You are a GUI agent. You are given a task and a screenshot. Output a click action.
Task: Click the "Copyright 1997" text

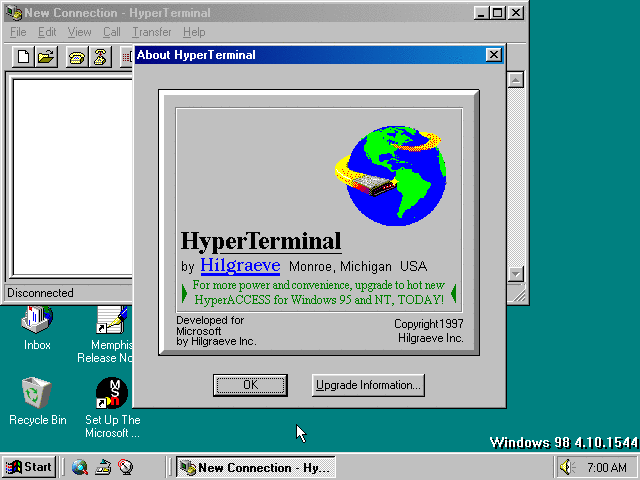click(x=429, y=324)
